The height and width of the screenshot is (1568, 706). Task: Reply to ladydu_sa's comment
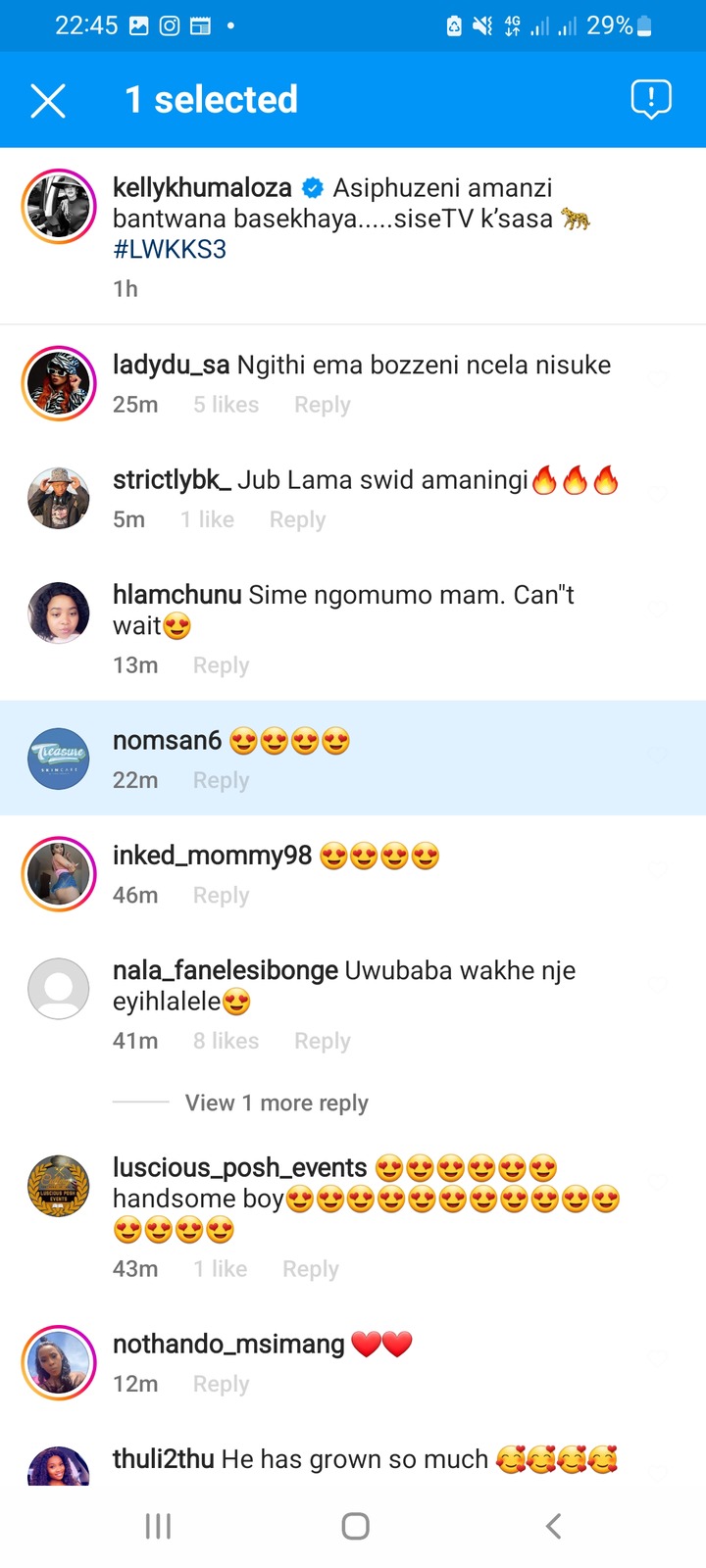pyautogui.click(x=323, y=405)
